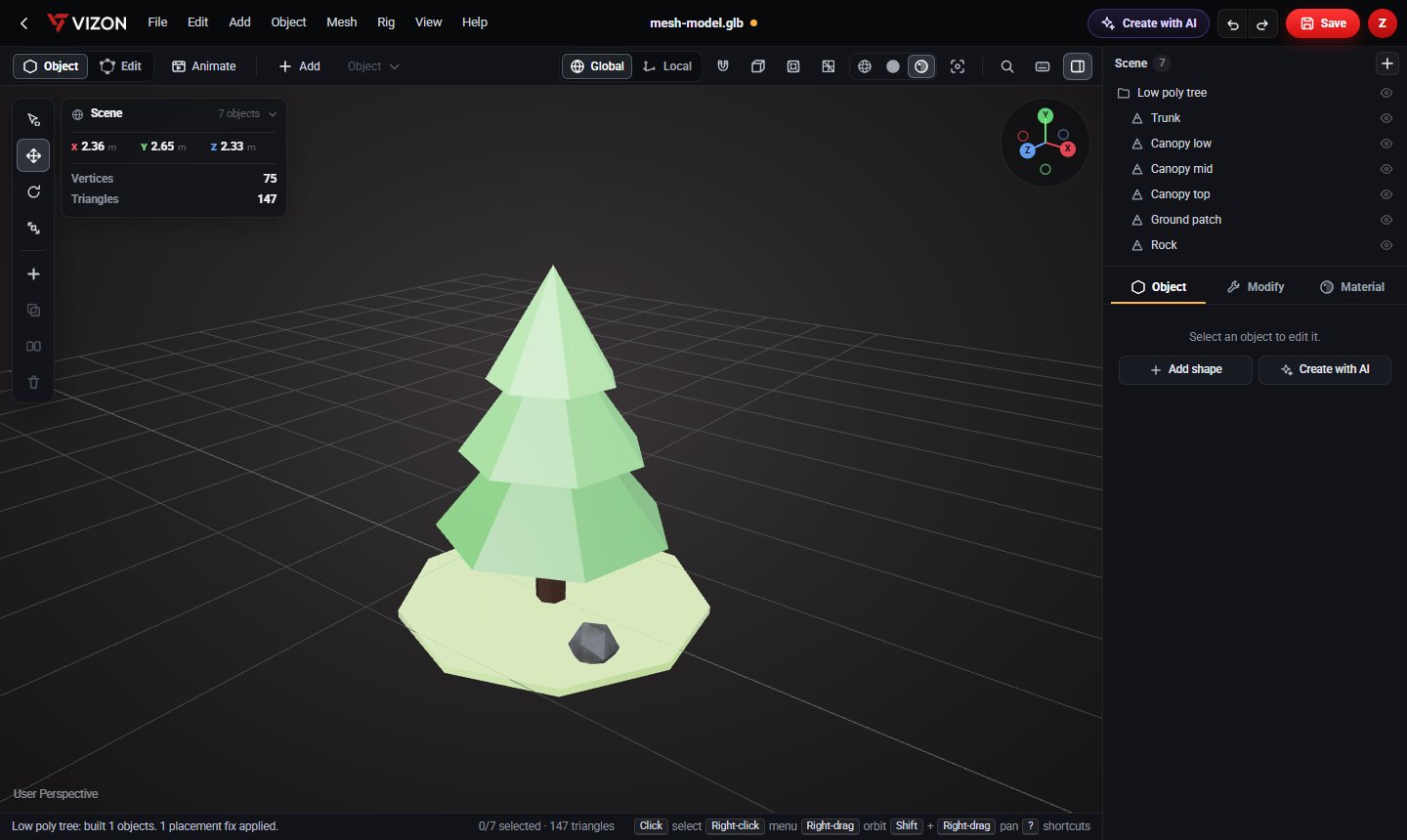Toggle the magnet snapping icon
1407x840 pixels.
[723, 66]
